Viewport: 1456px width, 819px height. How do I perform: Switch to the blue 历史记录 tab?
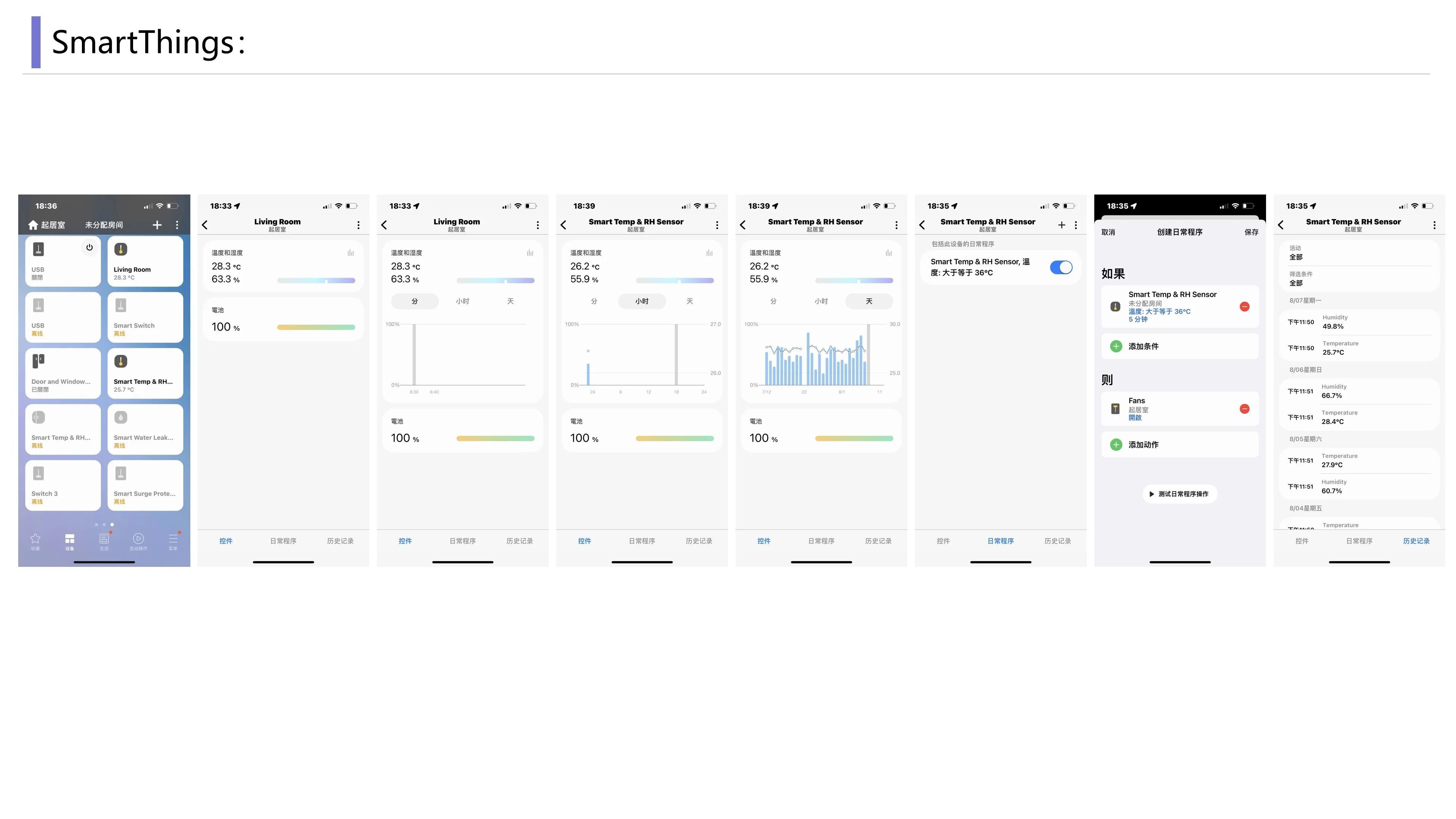(x=1416, y=541)
